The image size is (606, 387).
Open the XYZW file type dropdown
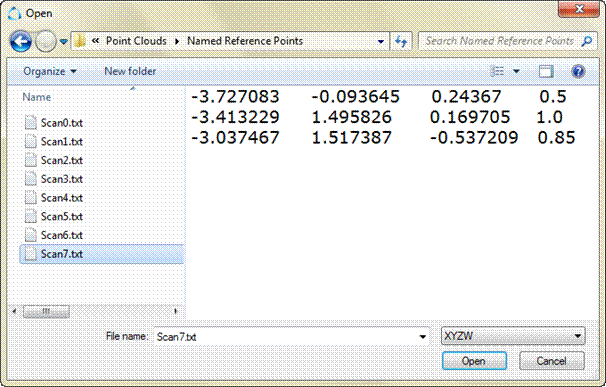click(513, 336)
